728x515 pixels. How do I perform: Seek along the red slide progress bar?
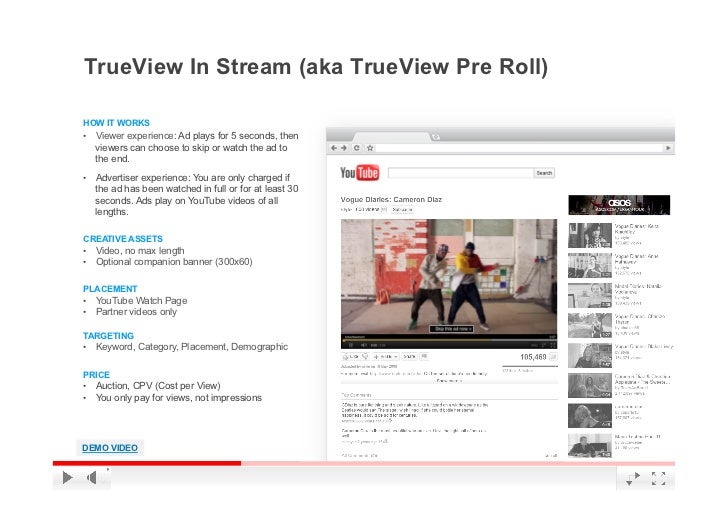click(364, 463)
